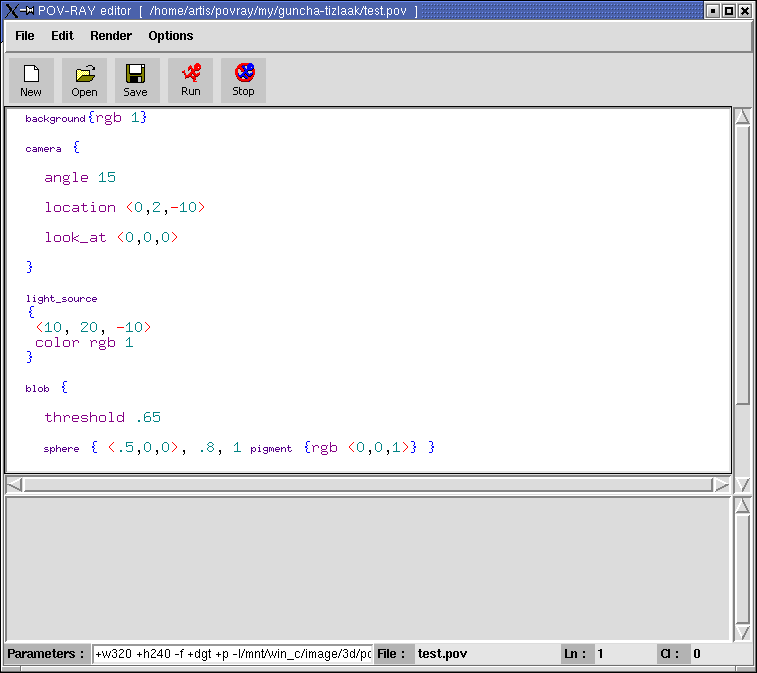The width and height of the screenshot is (757, 673).
Task: Open the Render menu
Action: (111, 36)
